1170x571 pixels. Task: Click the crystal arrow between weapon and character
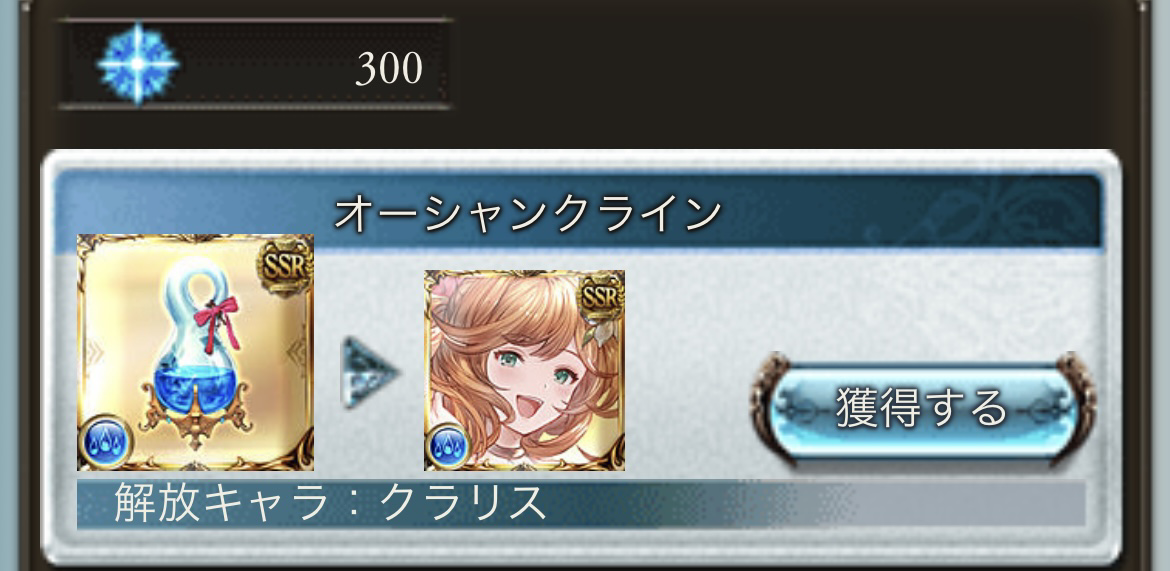tap(371, 372)
